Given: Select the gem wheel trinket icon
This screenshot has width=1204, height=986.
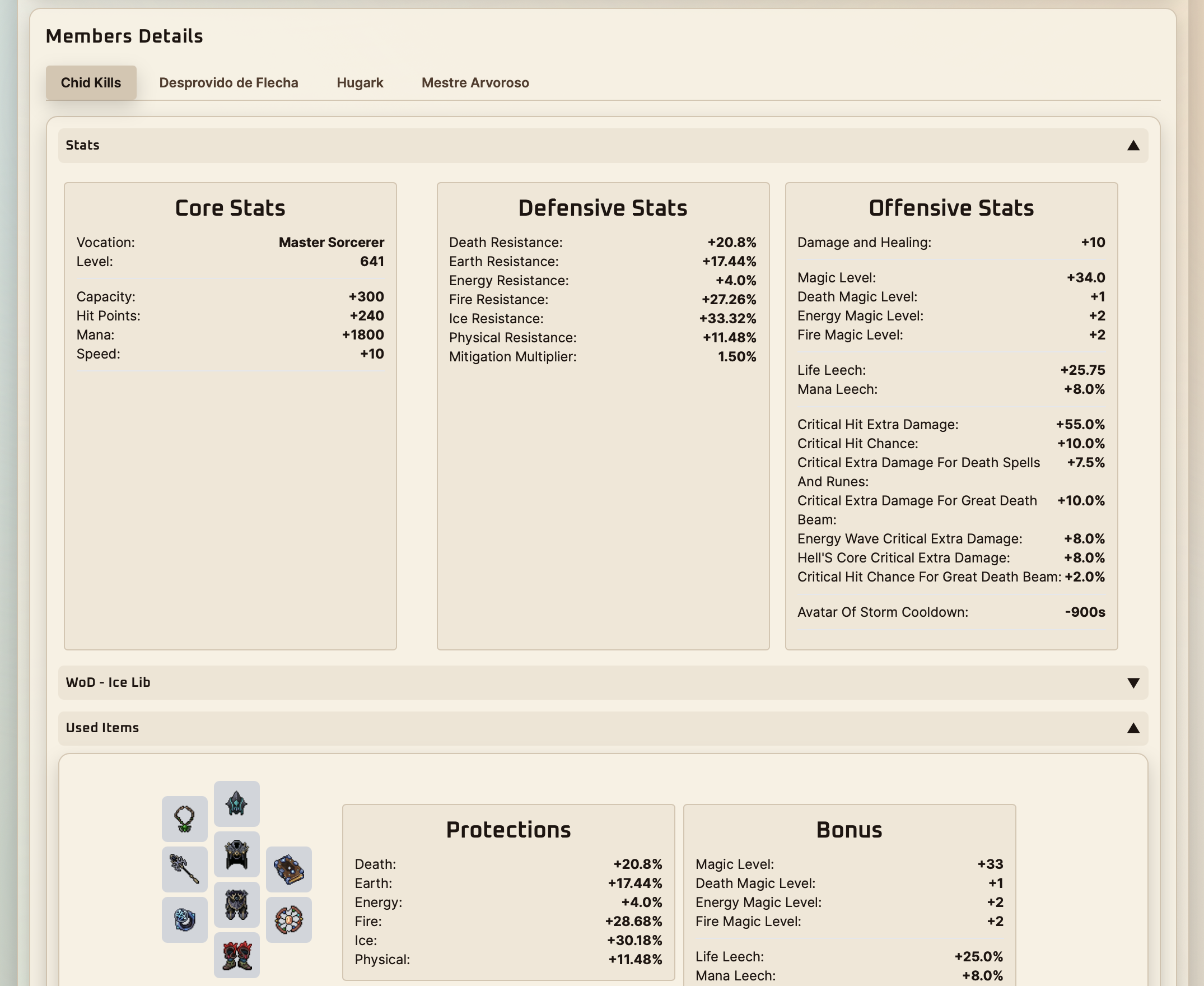Looking at the screenshot, I should [x=288, y=920].
